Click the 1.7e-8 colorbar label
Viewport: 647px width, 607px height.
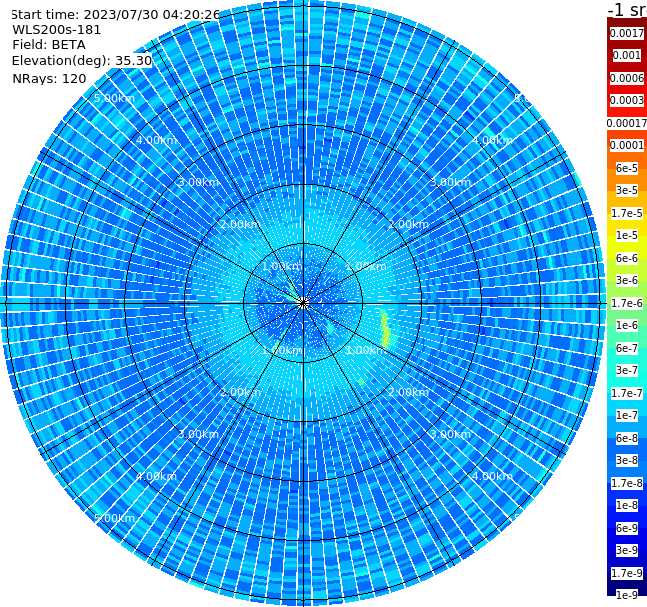pos(627,483)
